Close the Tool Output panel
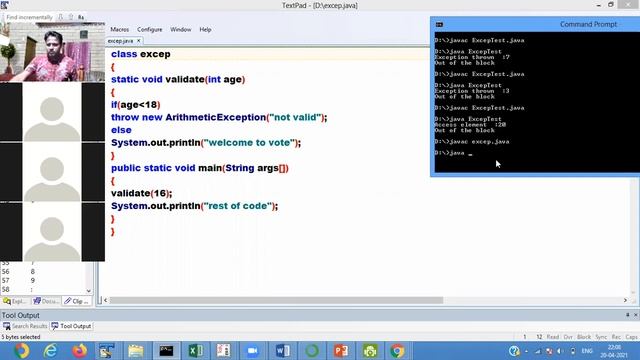The image size is (640, 360). pyautogui.click(x=636, y=315)
